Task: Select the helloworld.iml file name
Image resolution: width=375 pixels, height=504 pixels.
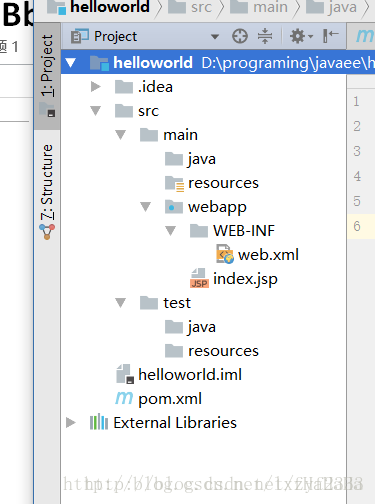Action: coord(190,375)
